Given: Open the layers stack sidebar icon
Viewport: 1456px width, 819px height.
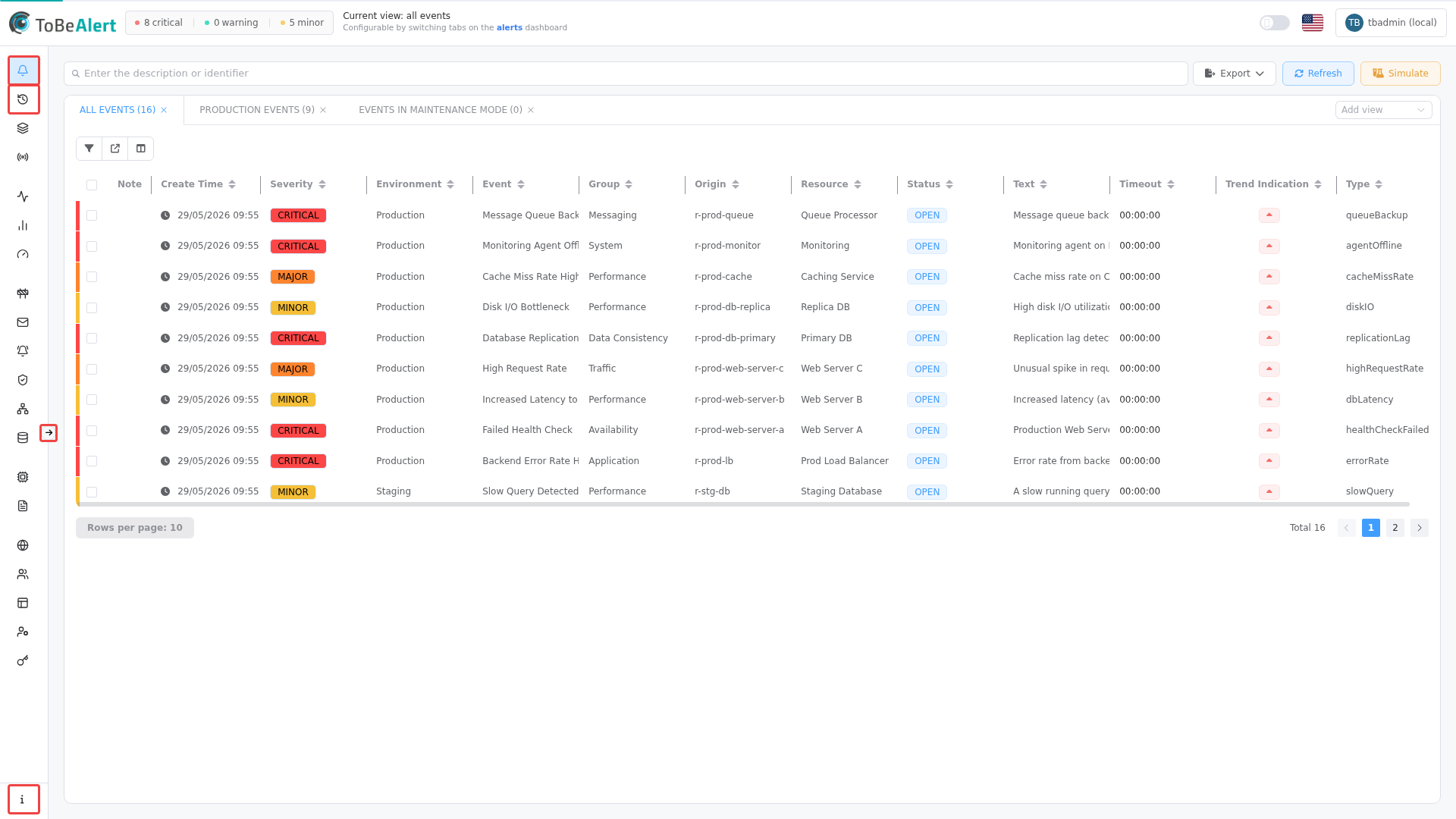Looking at the screenshot, I should pos(23,128).
